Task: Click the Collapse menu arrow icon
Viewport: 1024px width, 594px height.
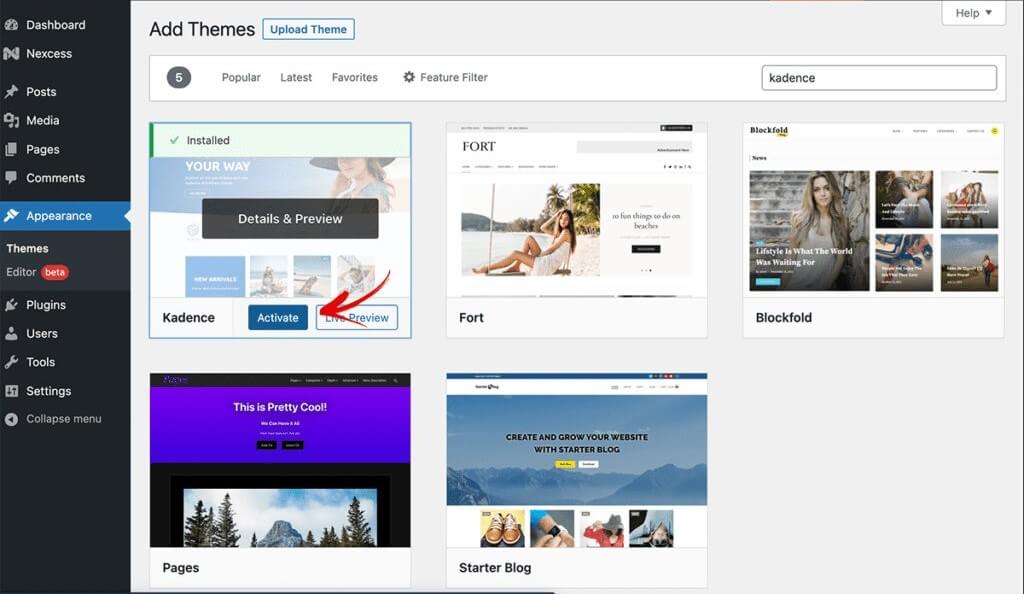Action: click(11, 419)
